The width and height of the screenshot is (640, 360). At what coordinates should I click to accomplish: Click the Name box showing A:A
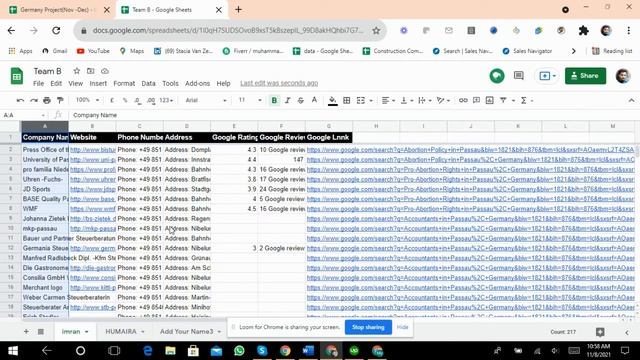pos(24,115)
